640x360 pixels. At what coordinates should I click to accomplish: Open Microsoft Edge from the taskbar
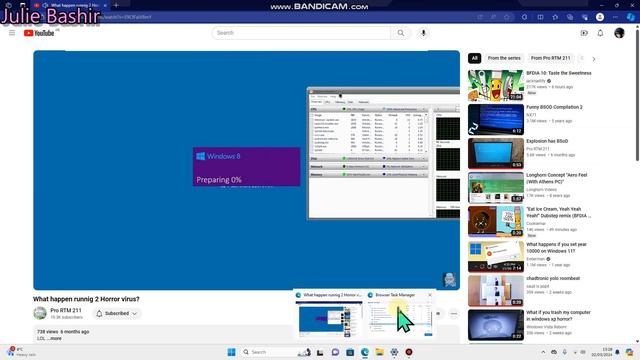point(364,352)
